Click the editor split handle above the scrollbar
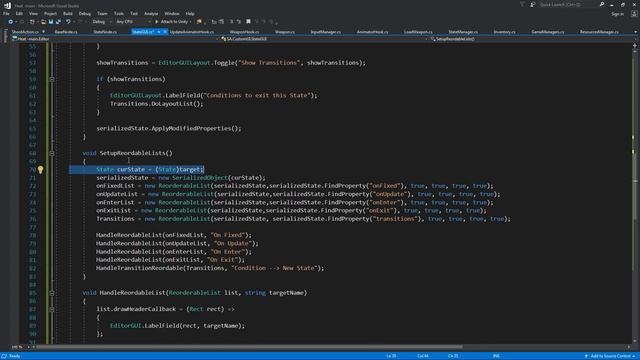The image size is (640, 360). (x=635, y=45)
